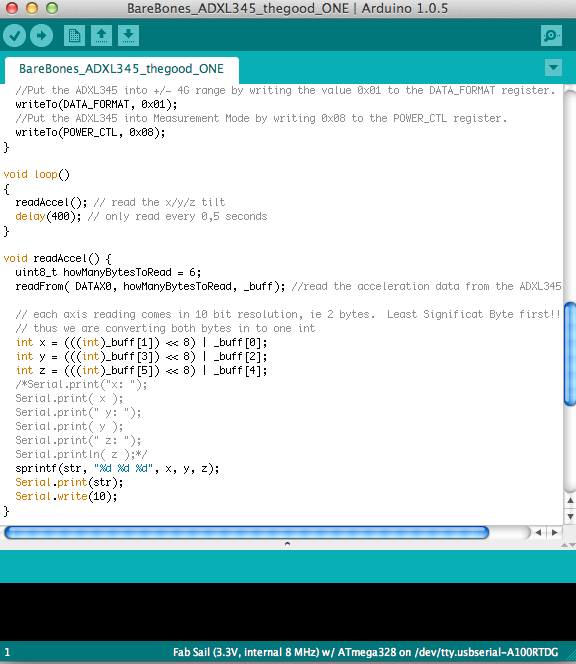Click the comment about 4G range
The height and width of the screenshot is (664, 576).
(285, 90)
